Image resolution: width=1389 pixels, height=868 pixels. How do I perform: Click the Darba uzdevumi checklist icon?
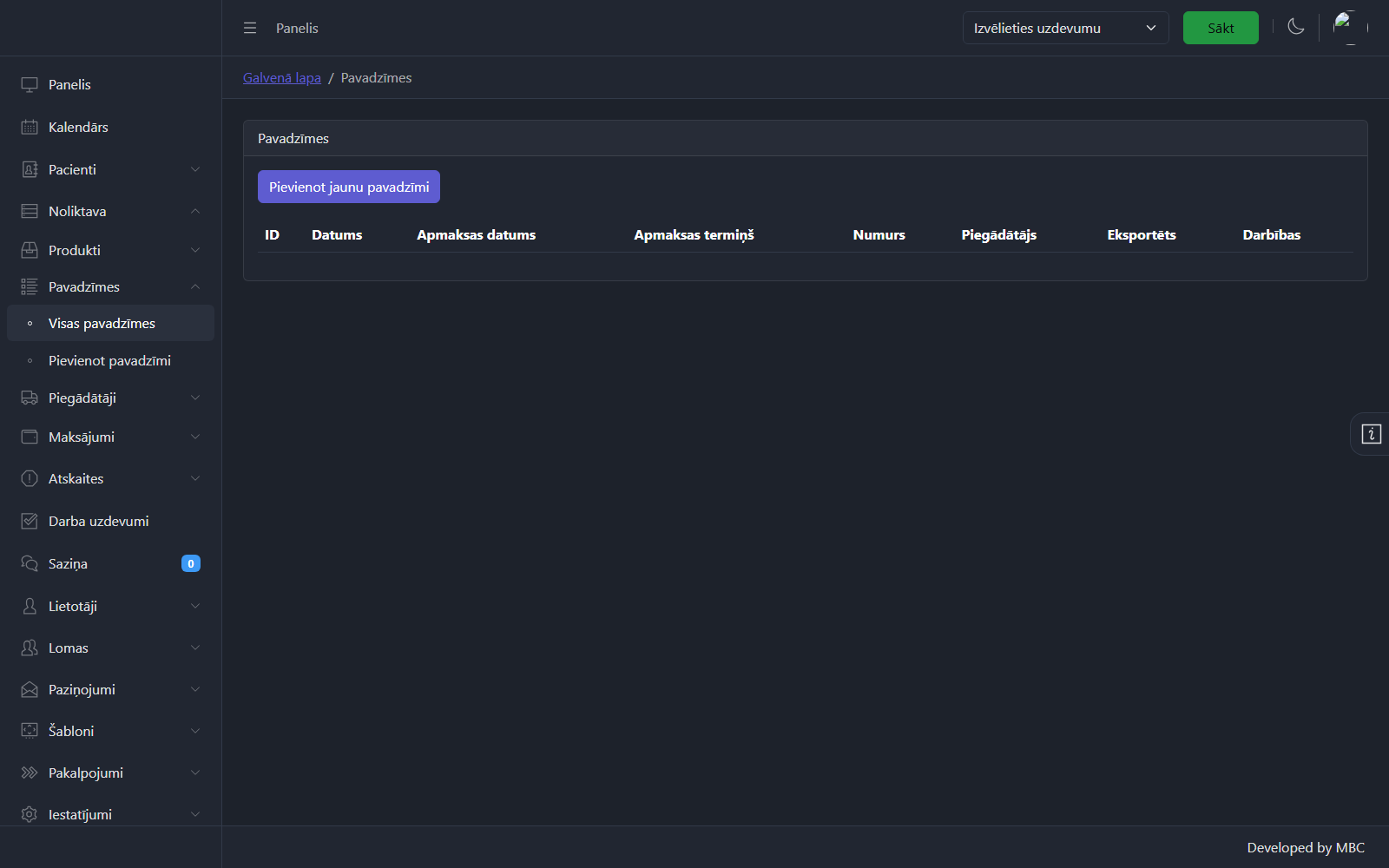point(30,521)
